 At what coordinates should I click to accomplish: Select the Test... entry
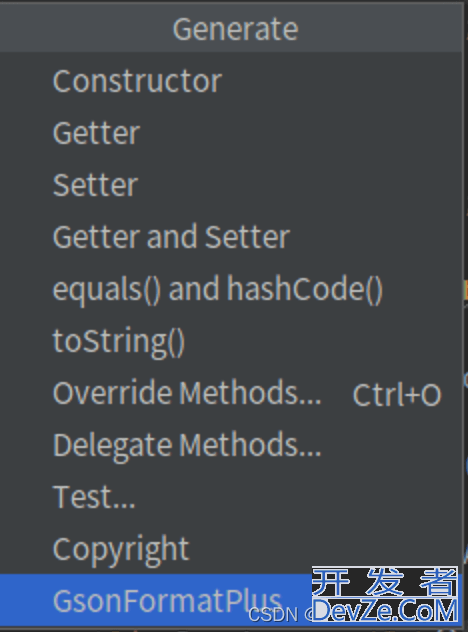[x=231, y=497]
